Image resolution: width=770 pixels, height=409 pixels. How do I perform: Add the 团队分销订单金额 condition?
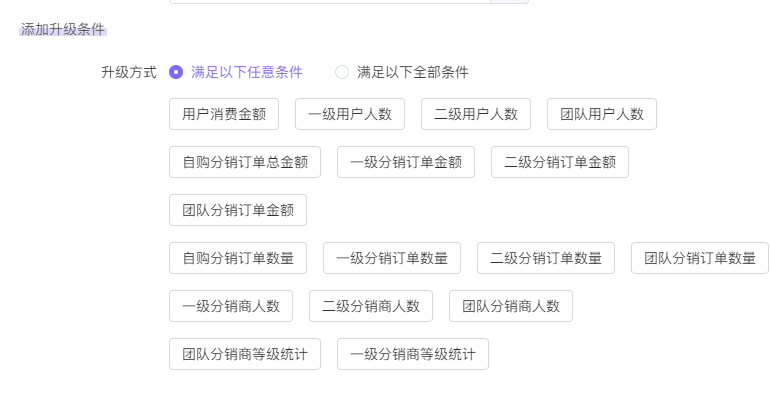238,210
